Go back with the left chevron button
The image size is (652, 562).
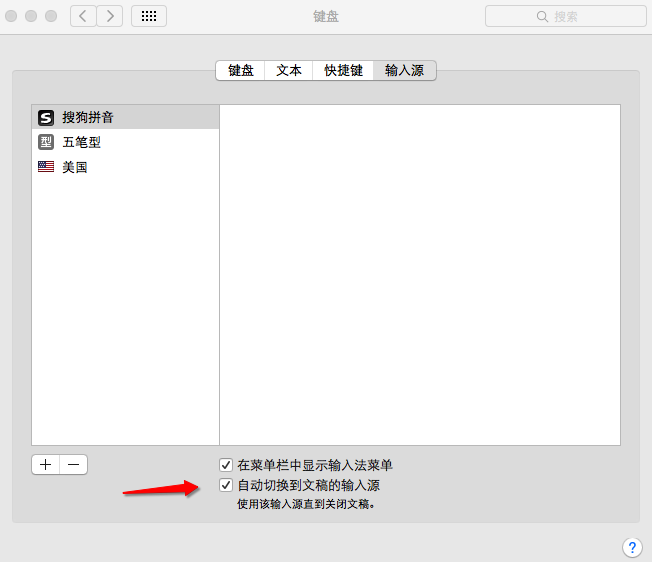click(x=83, y=16)
